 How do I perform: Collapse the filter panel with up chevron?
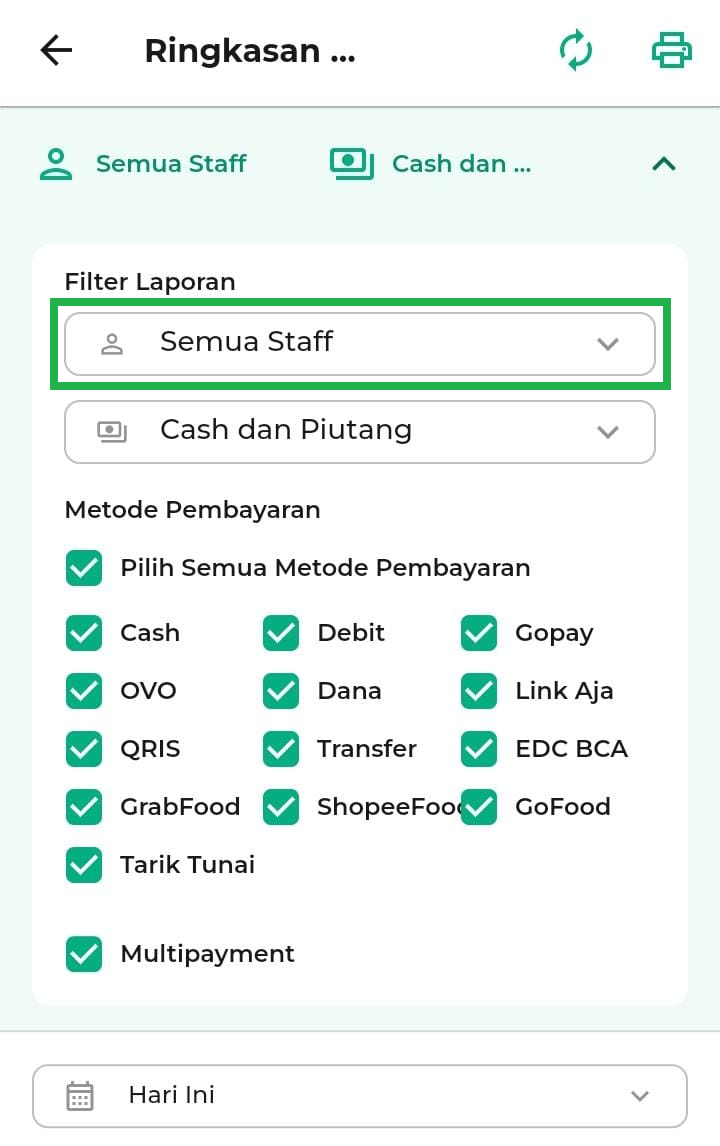pyautogui.click(x=664, y=164)
